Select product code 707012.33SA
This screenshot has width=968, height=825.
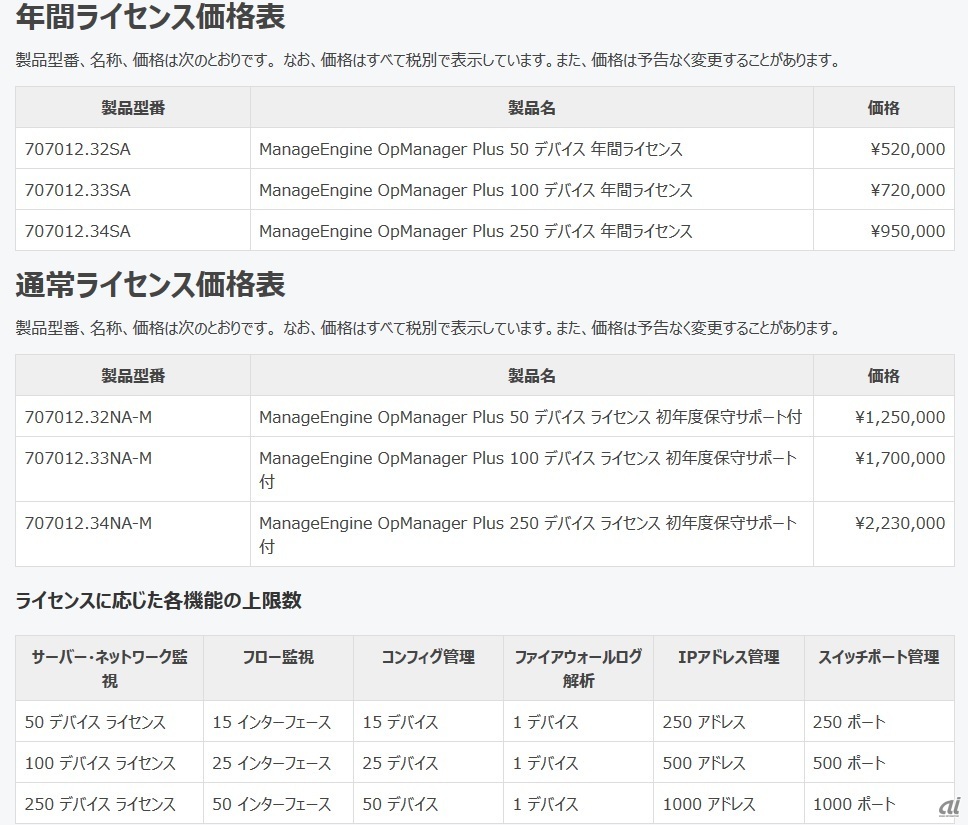click(x=78, y=190)
